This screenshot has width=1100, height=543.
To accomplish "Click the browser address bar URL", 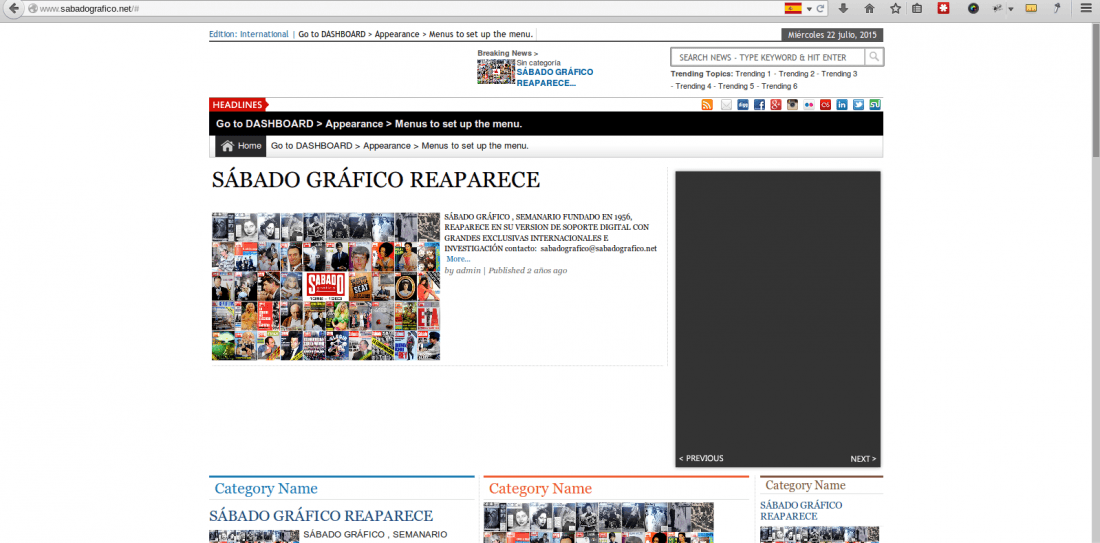I will [90, 8].
